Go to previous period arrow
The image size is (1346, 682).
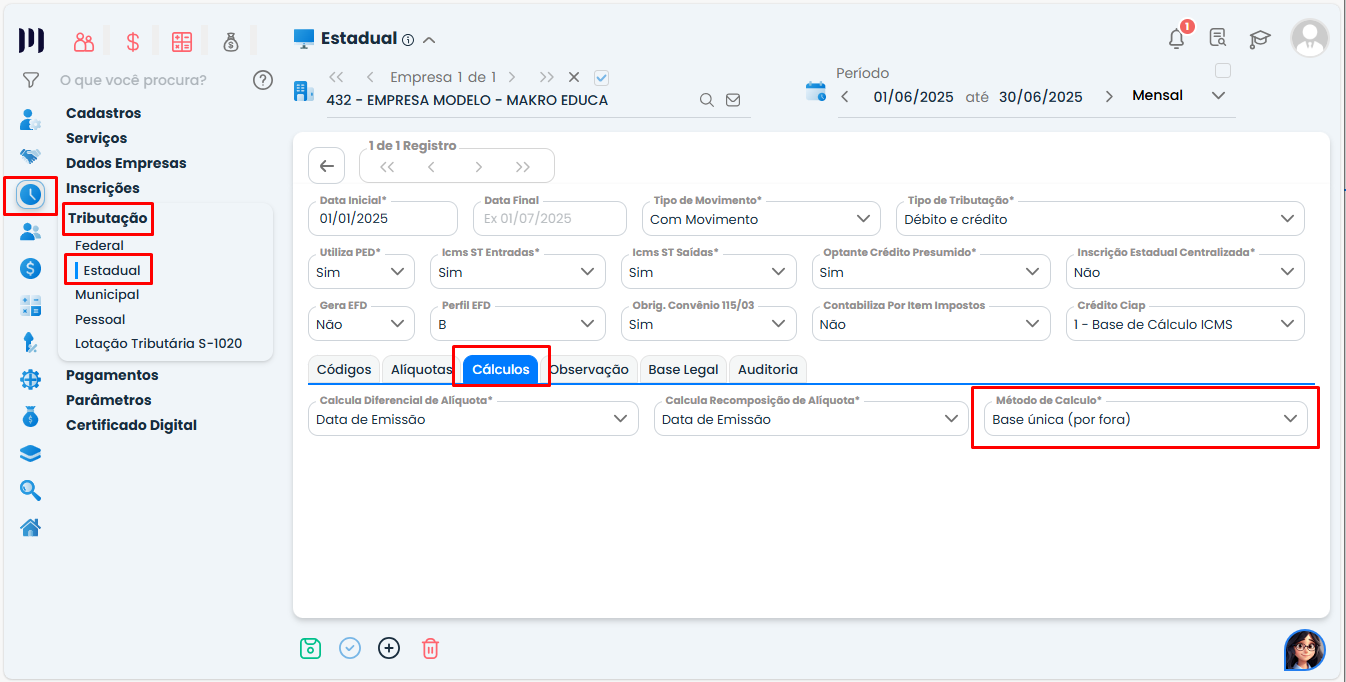845,96
